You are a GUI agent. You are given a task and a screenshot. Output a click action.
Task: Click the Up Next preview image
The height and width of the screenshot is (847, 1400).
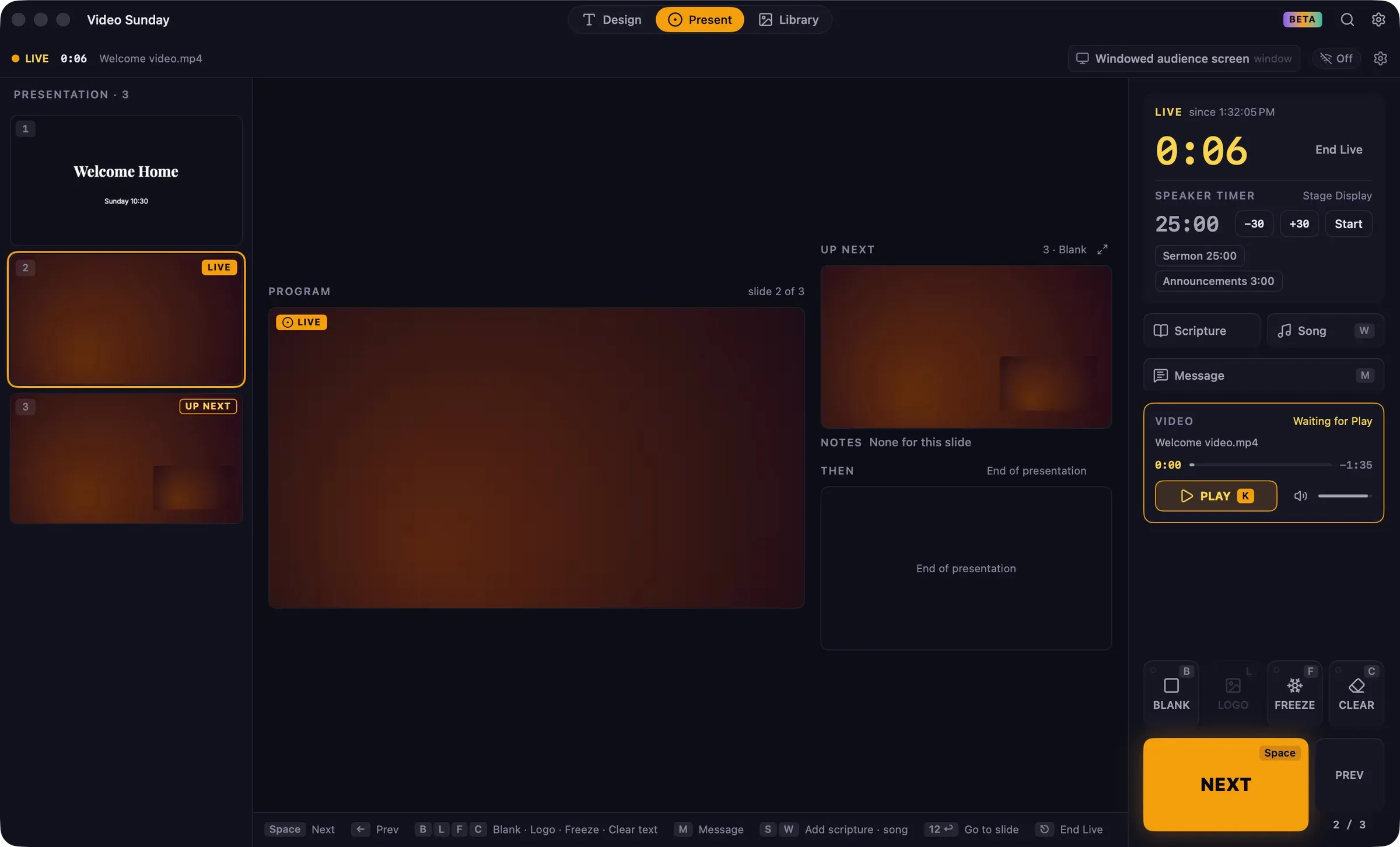pyautogui.click(x=966, y=347)
